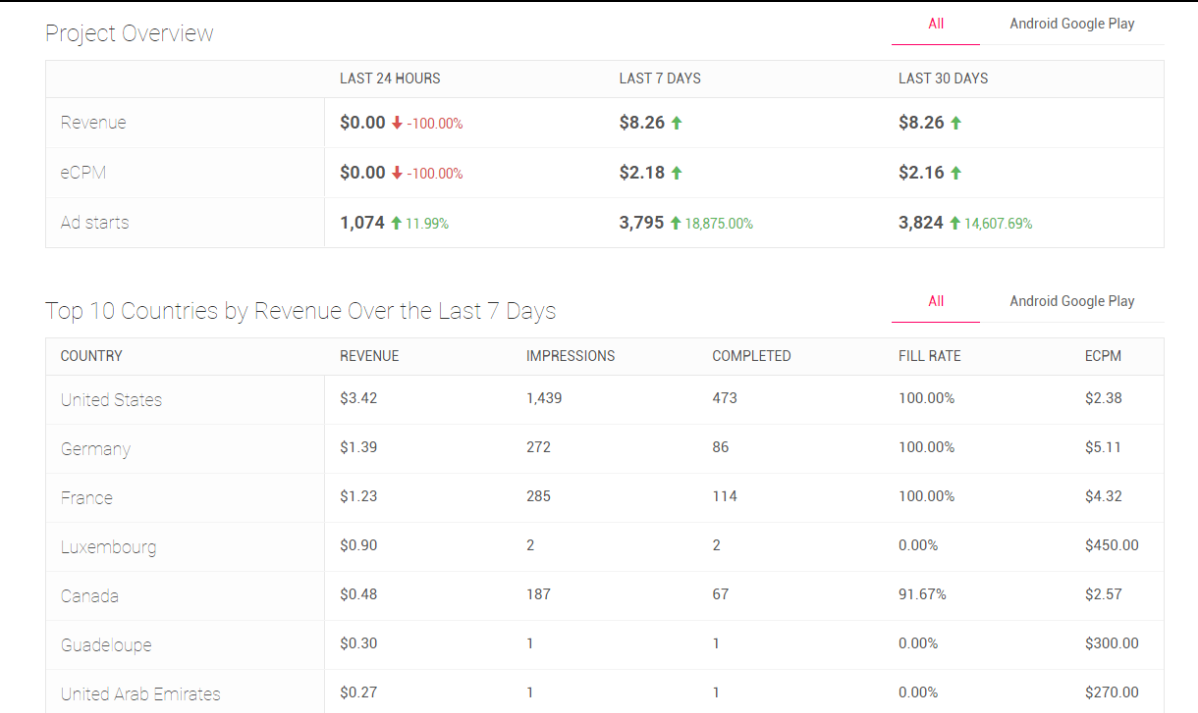Select the growth arrow beside 30-day Revenue $8.26
This screenshot has height=713, width=1198.
tap(957, 122)
